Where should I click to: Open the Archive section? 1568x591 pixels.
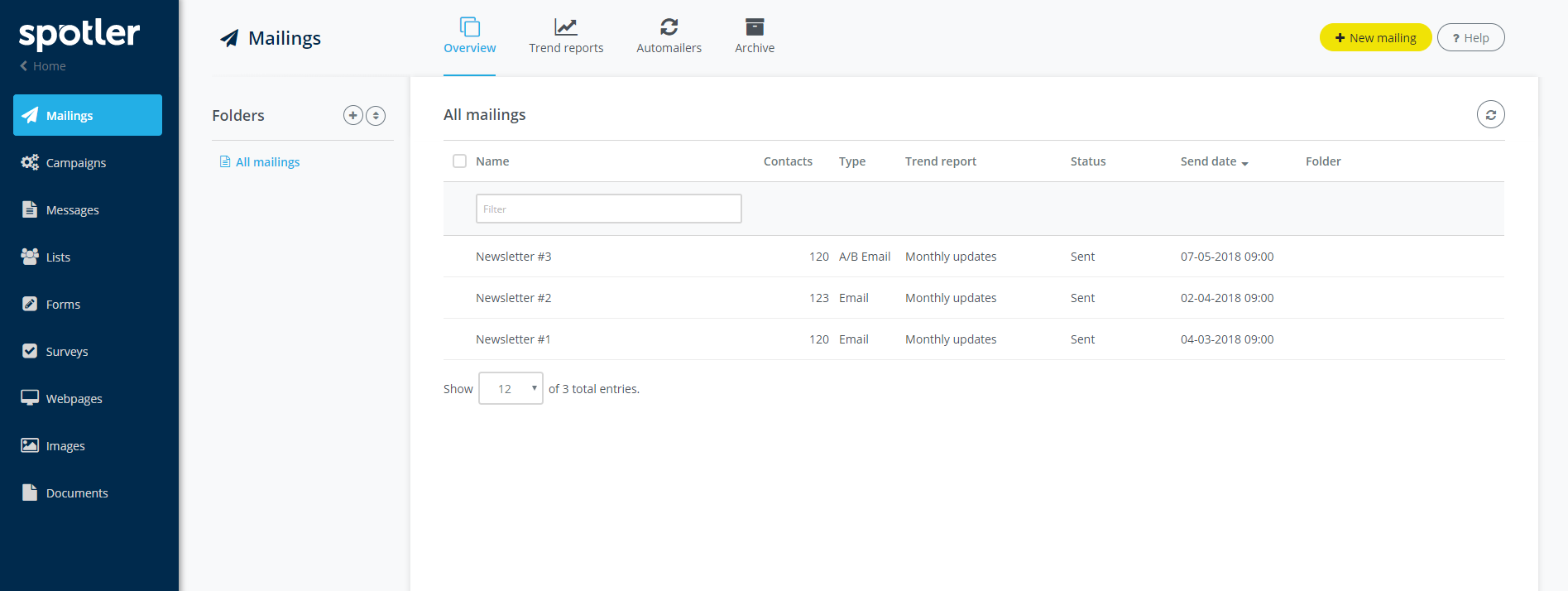click(754, 37)
